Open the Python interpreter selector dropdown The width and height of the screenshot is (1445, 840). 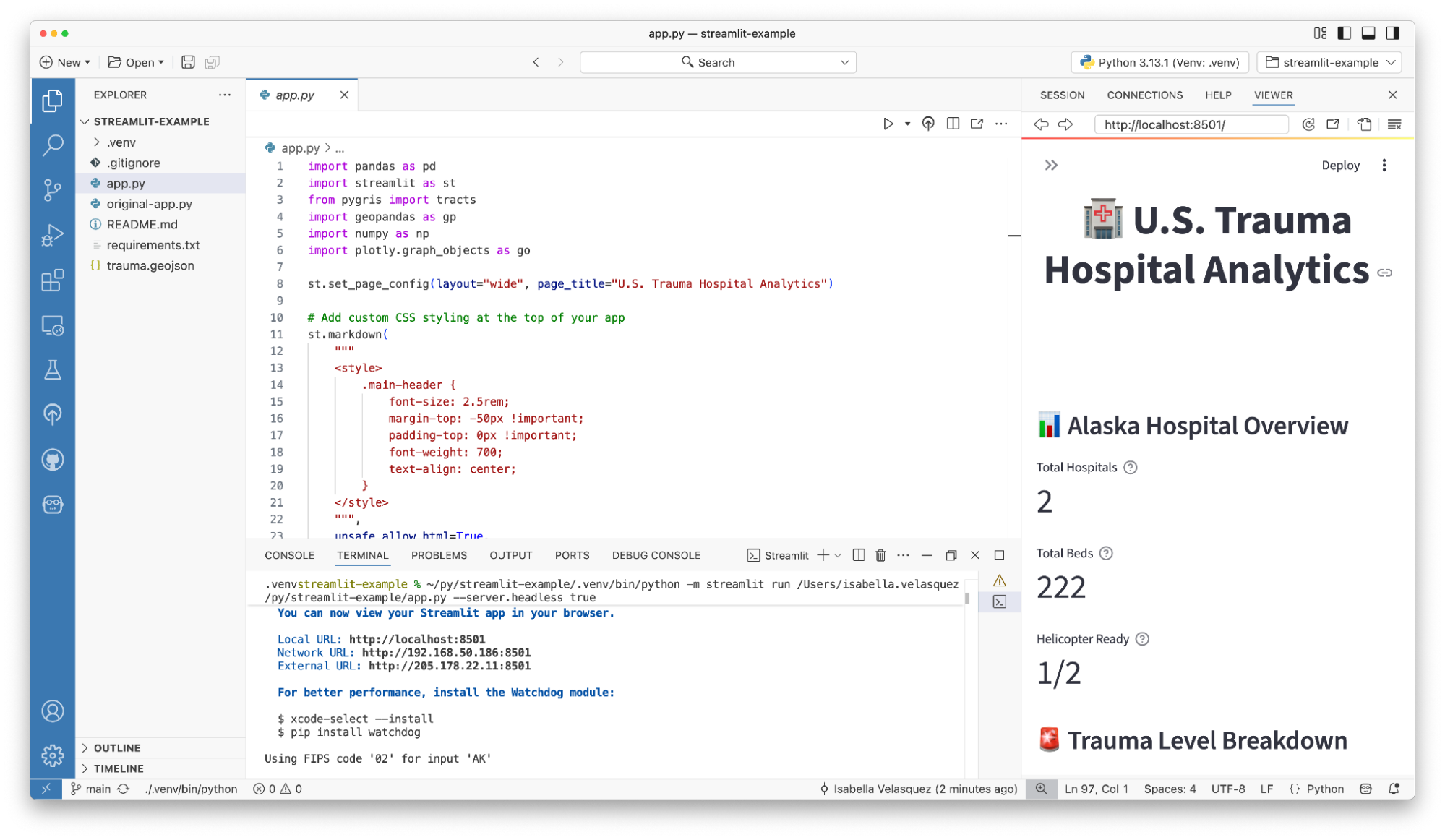click(x=1159, y=62)
